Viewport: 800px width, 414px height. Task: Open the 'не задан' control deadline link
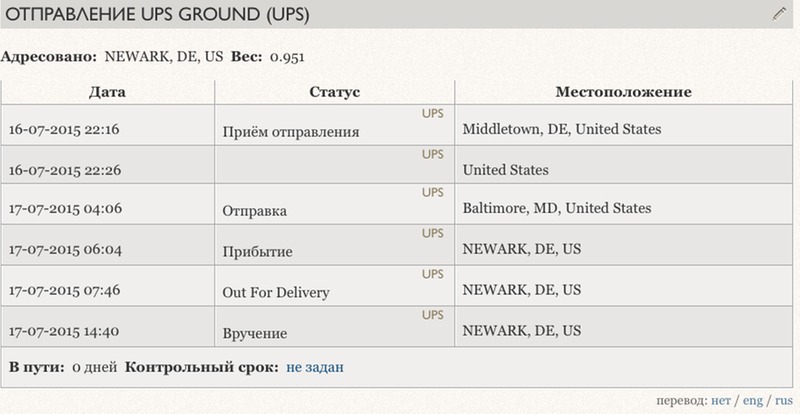[x=315, y=367]
